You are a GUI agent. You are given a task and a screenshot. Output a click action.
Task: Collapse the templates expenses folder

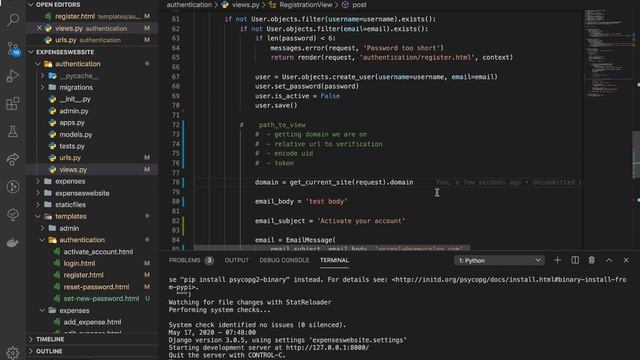pos(42,311)
